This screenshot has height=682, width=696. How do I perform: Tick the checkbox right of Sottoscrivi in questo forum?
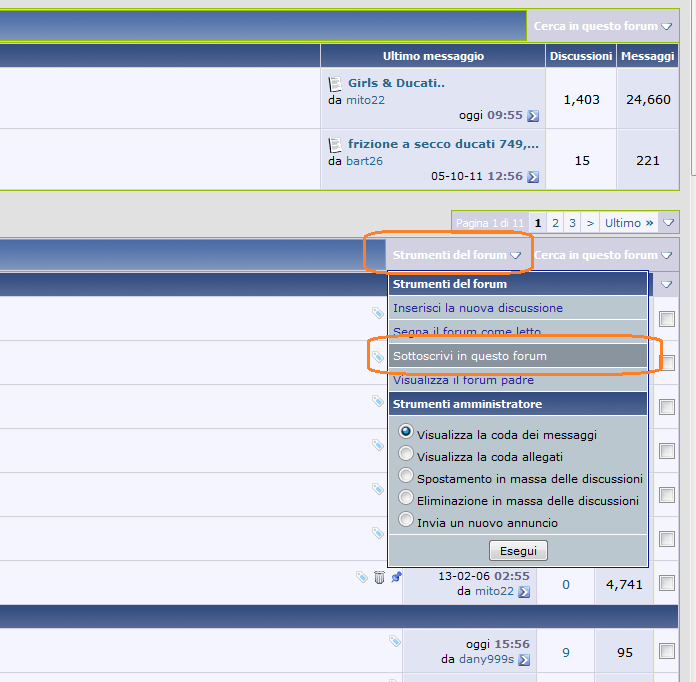667,363
